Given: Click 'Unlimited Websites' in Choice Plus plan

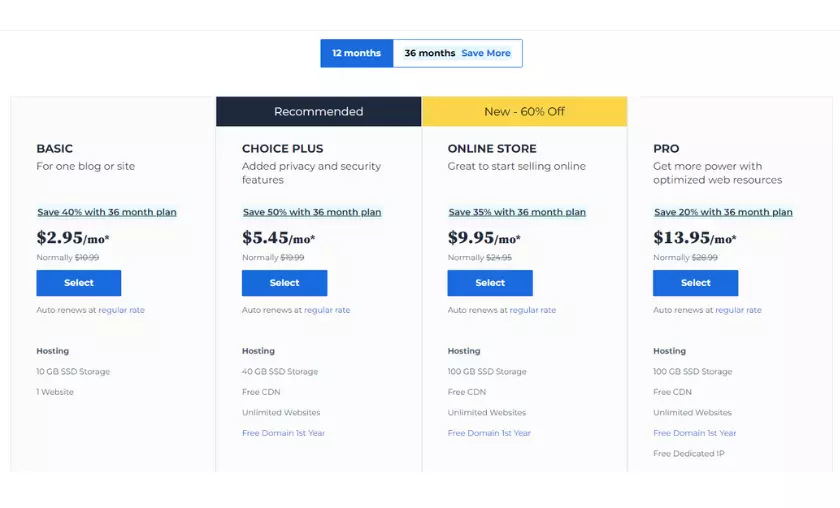Looking at the screenshot, I should pyautogui.click(x=281, y=413).
